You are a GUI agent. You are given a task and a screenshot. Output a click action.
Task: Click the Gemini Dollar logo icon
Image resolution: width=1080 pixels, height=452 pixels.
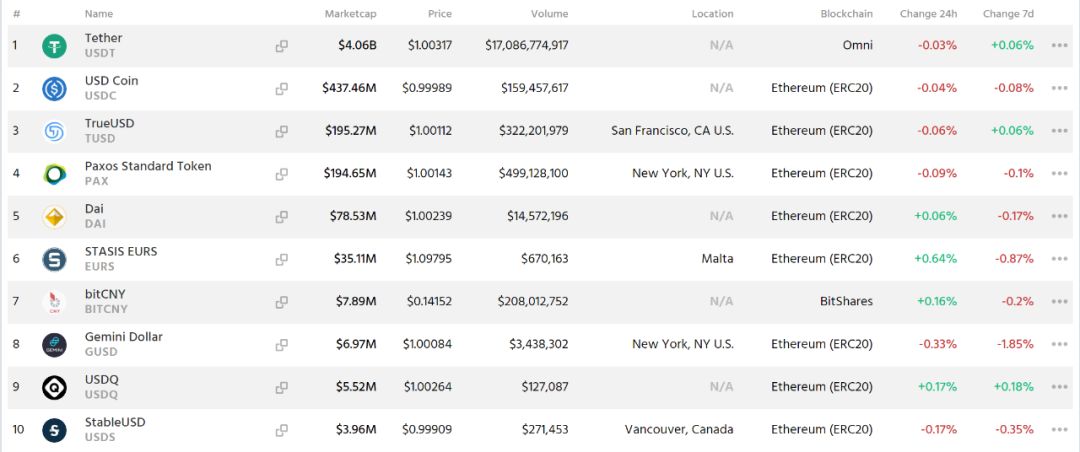tap(54, 345)
